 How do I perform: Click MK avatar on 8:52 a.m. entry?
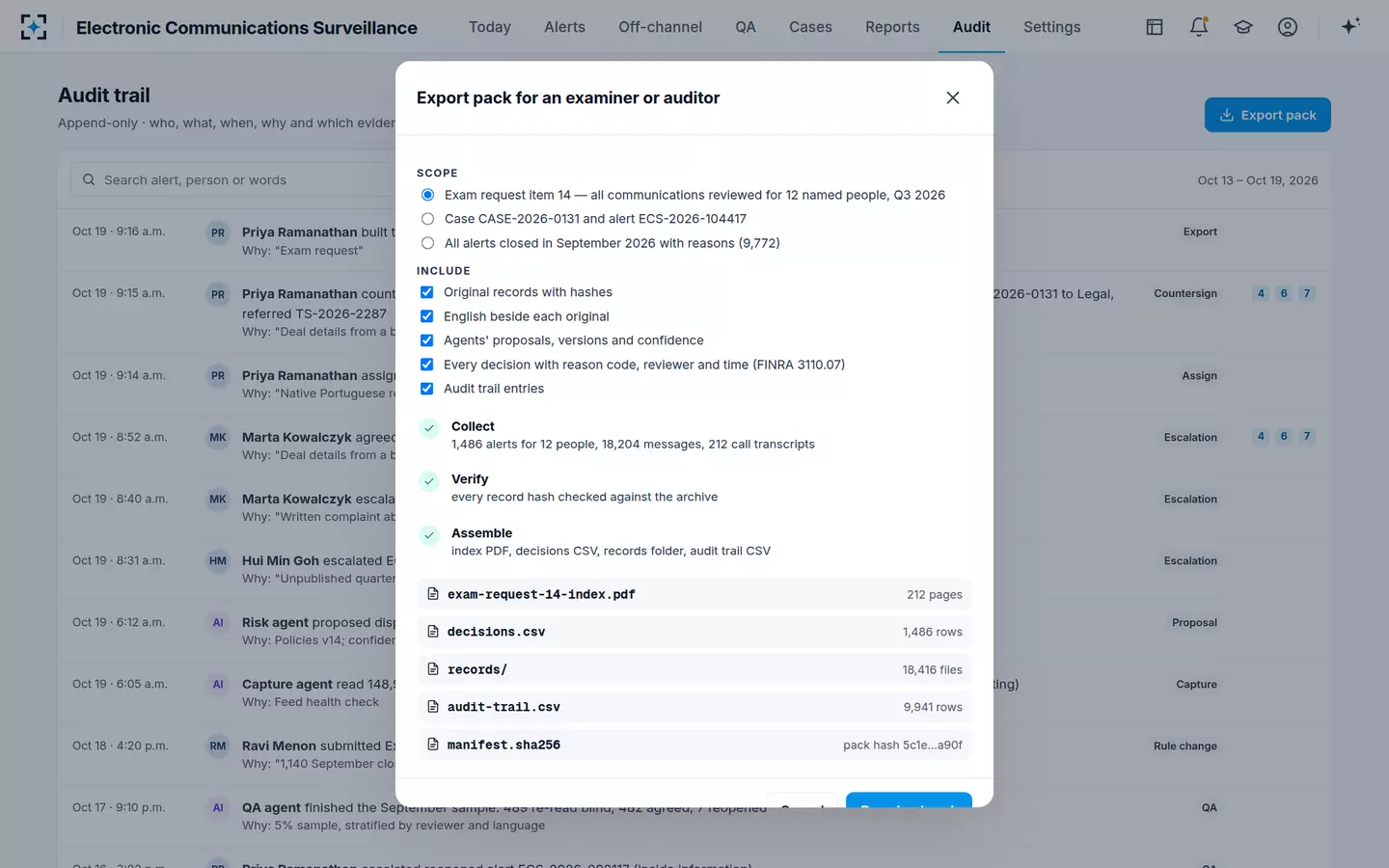(x=218, y=438)
